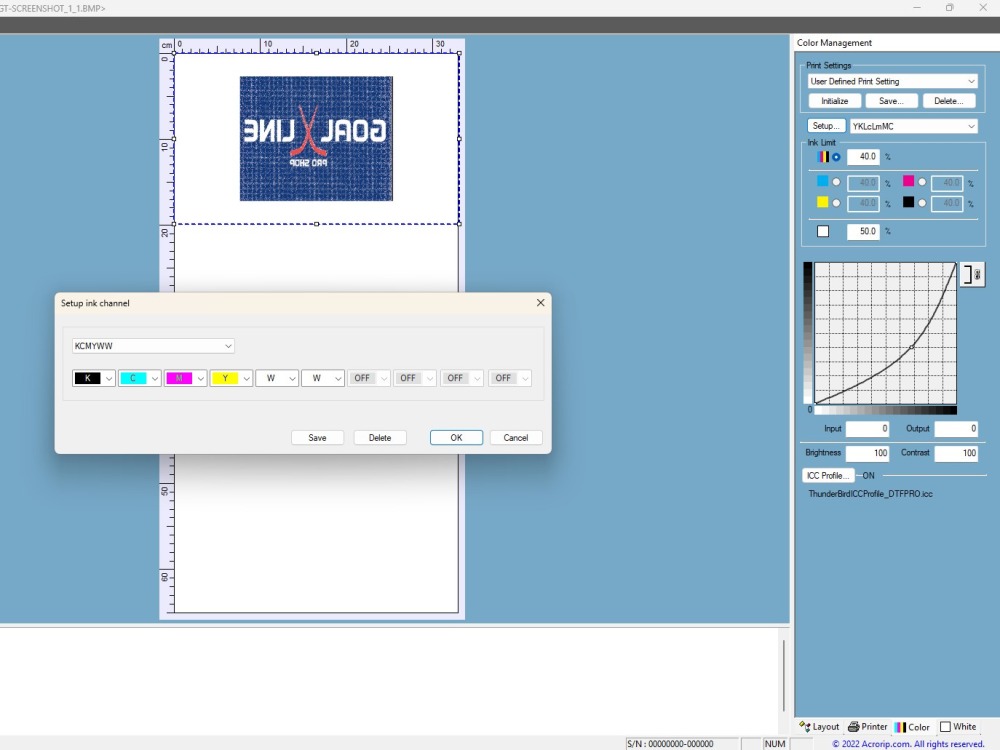Viewport: 1000px width, 750px height.
Task: Click the tone curve midpoint handle
Action: (912, 347)
